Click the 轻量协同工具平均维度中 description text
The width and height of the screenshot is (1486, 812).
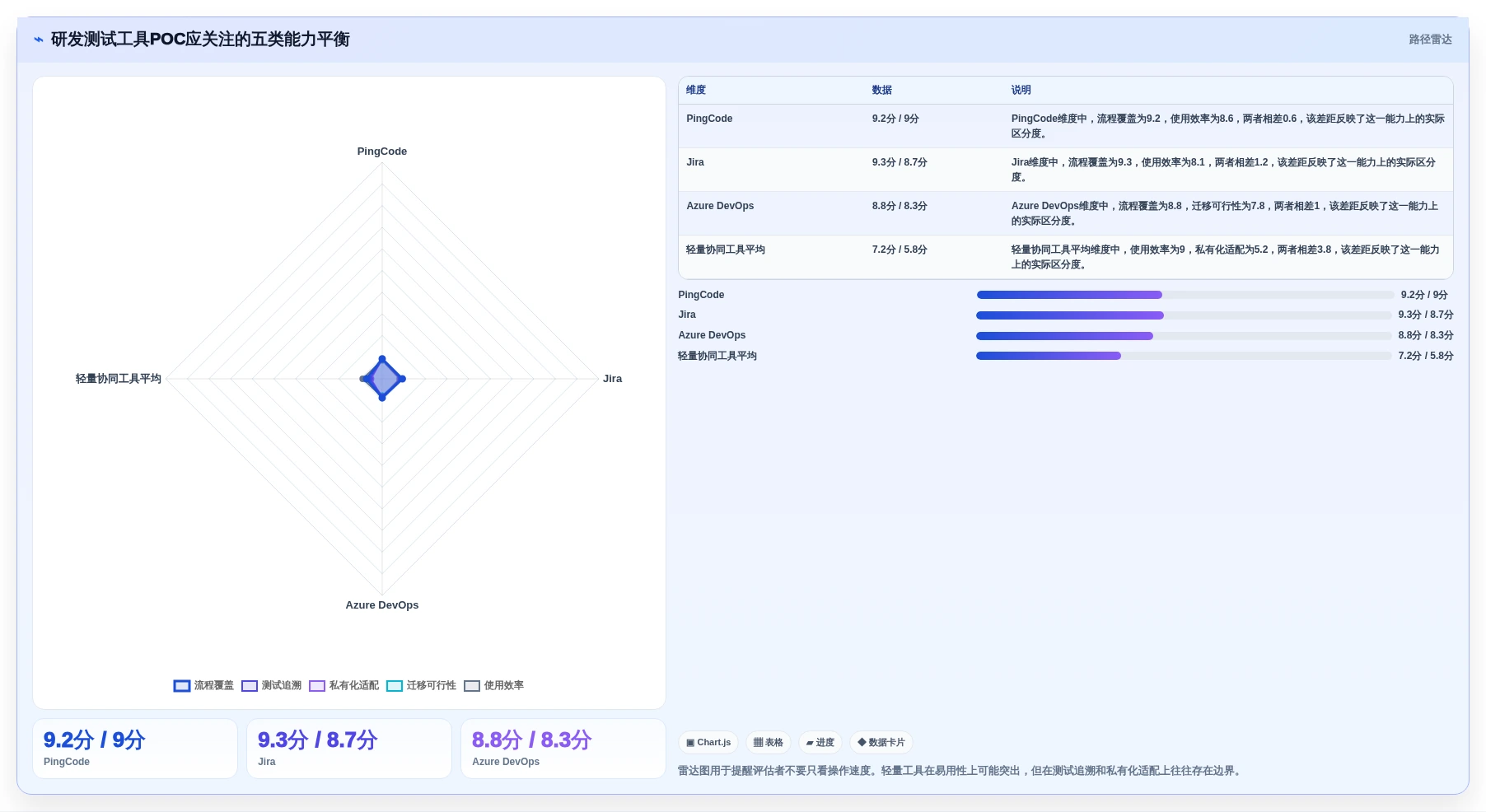pos(1226,257)
